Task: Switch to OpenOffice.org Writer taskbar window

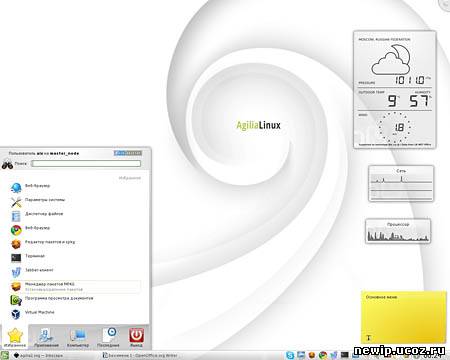Action: tap(140, 356)
